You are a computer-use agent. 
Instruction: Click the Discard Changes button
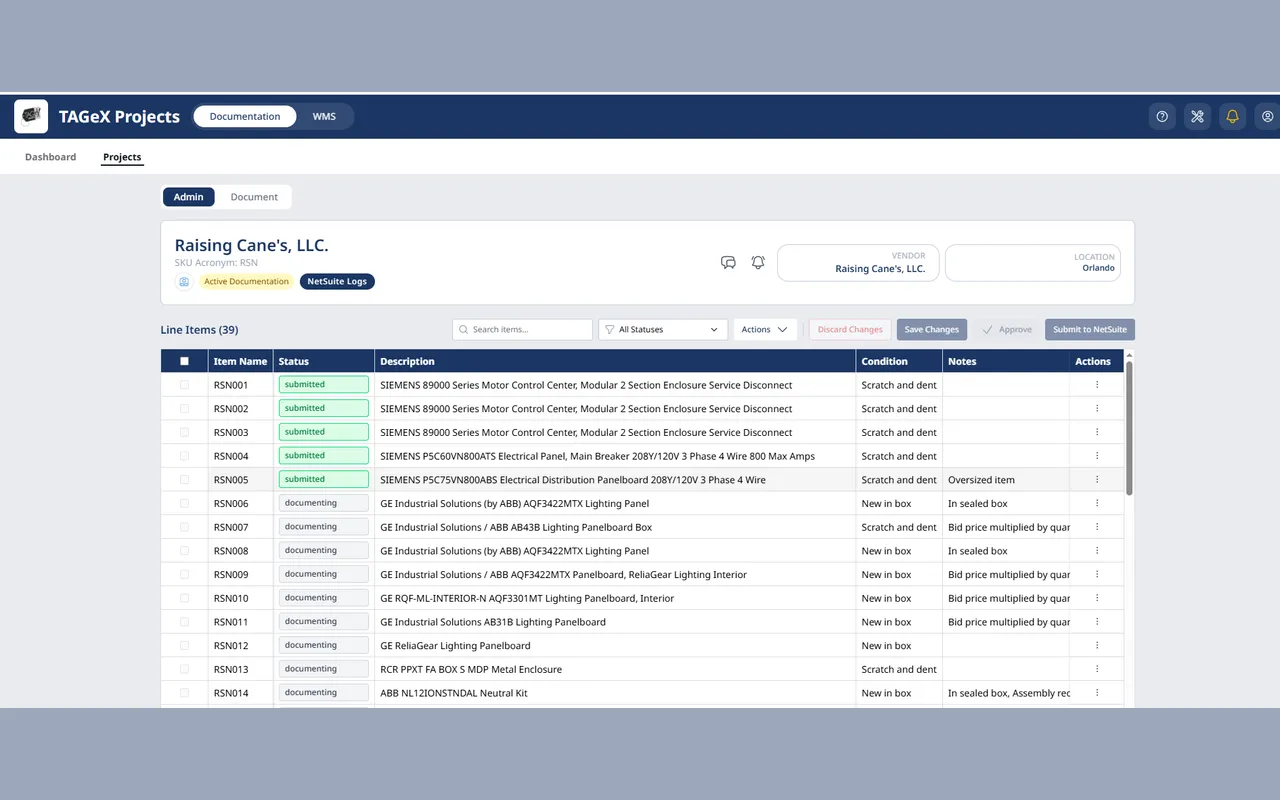coord(851,329)
